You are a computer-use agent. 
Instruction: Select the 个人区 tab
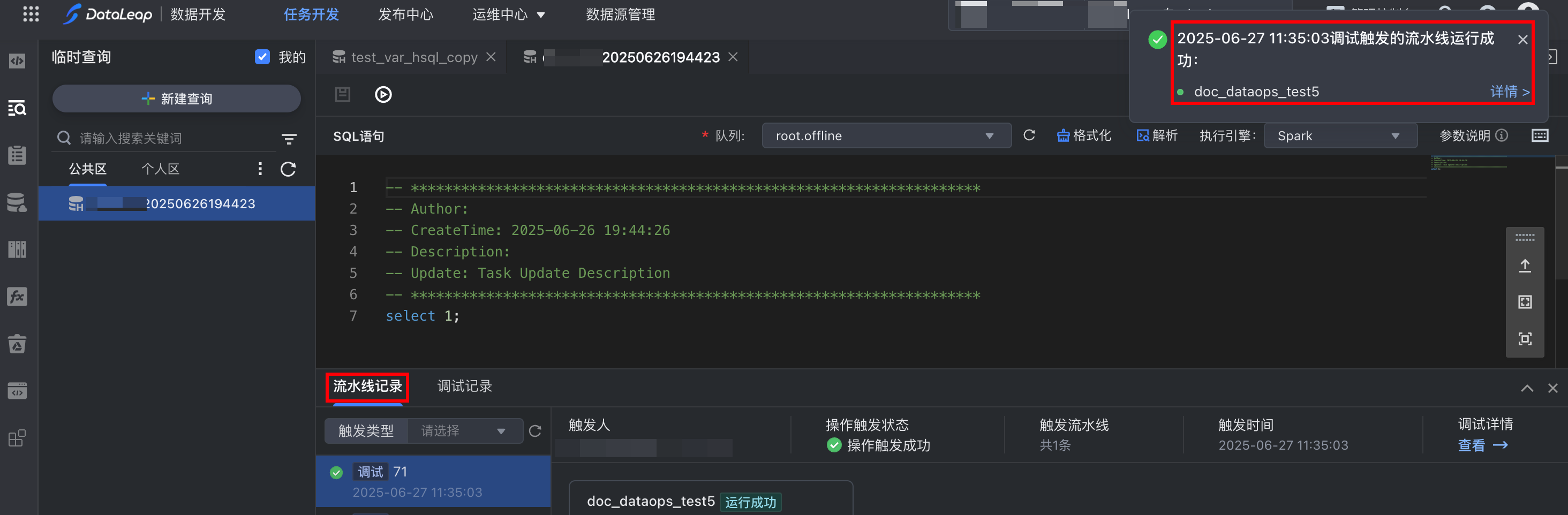(x=160, y=169)
